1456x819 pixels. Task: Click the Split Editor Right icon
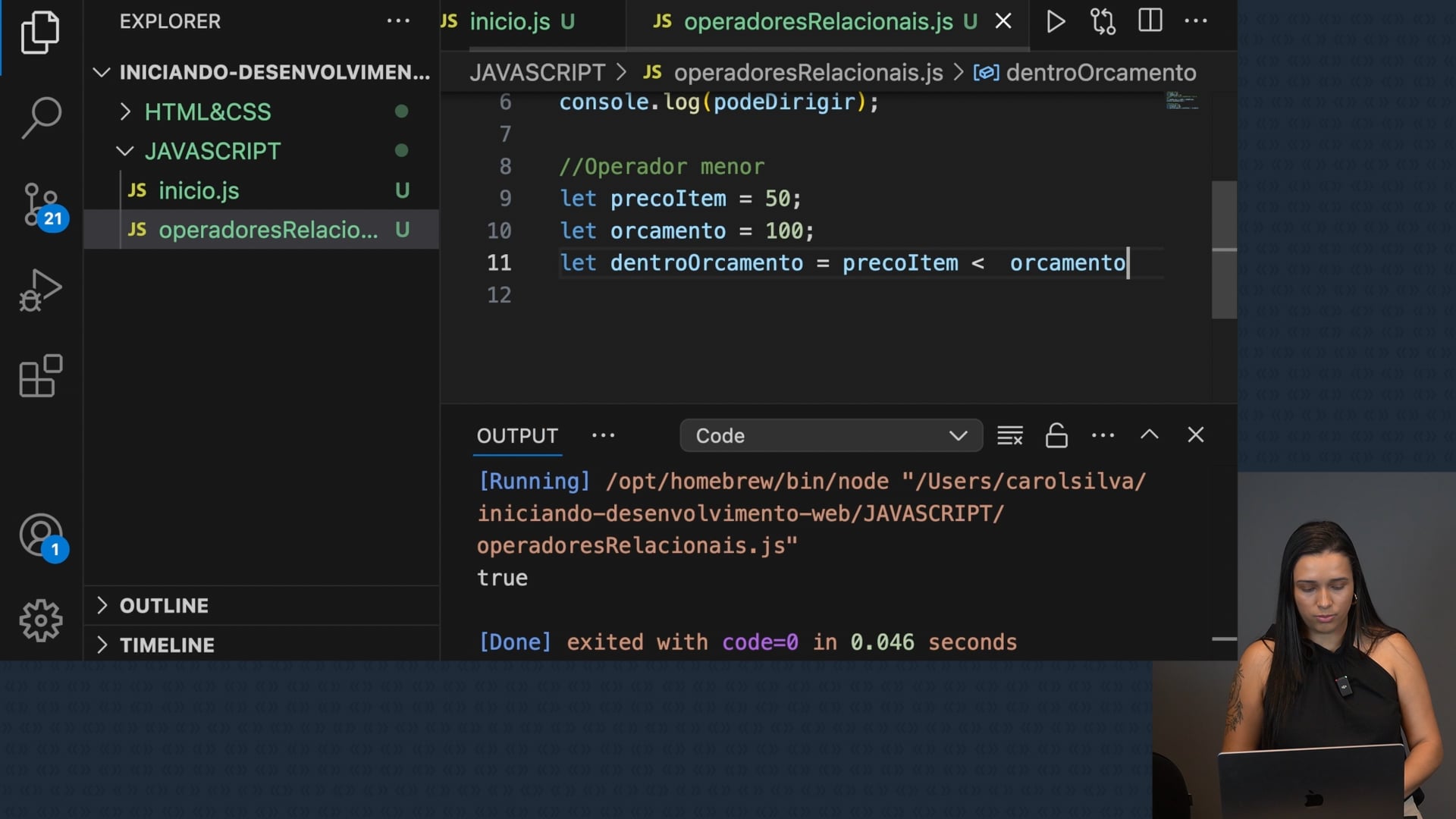1150,21
